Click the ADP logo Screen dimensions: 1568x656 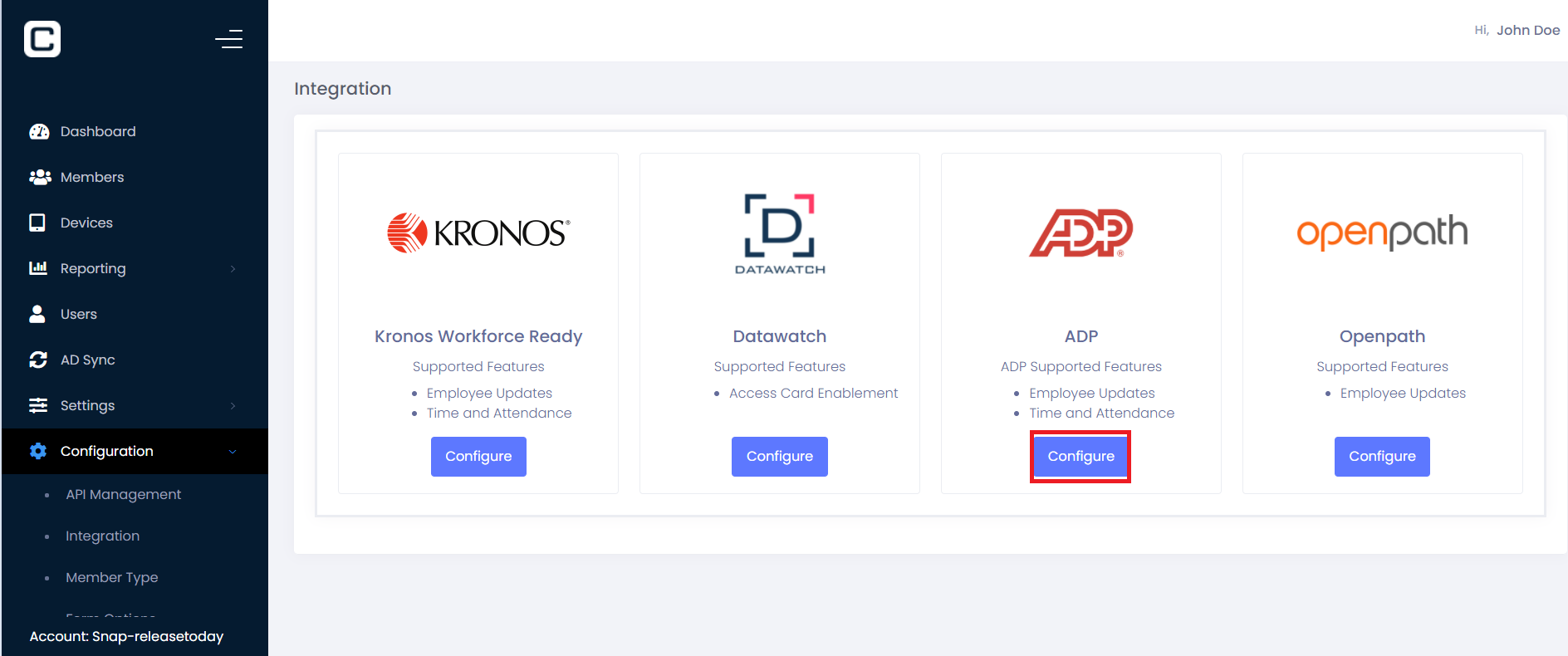1081,233
